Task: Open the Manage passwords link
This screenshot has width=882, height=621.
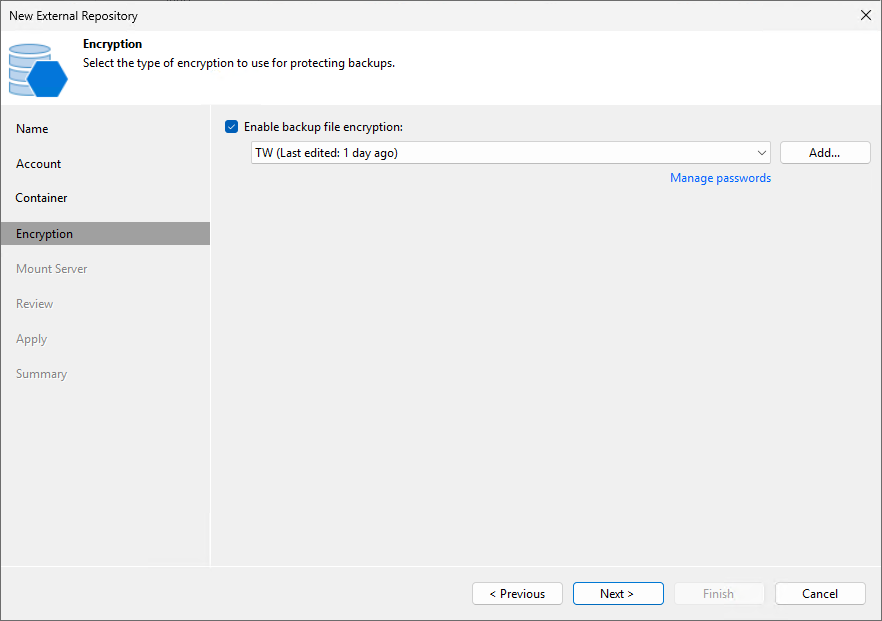Action: click(x=720, y=178)
